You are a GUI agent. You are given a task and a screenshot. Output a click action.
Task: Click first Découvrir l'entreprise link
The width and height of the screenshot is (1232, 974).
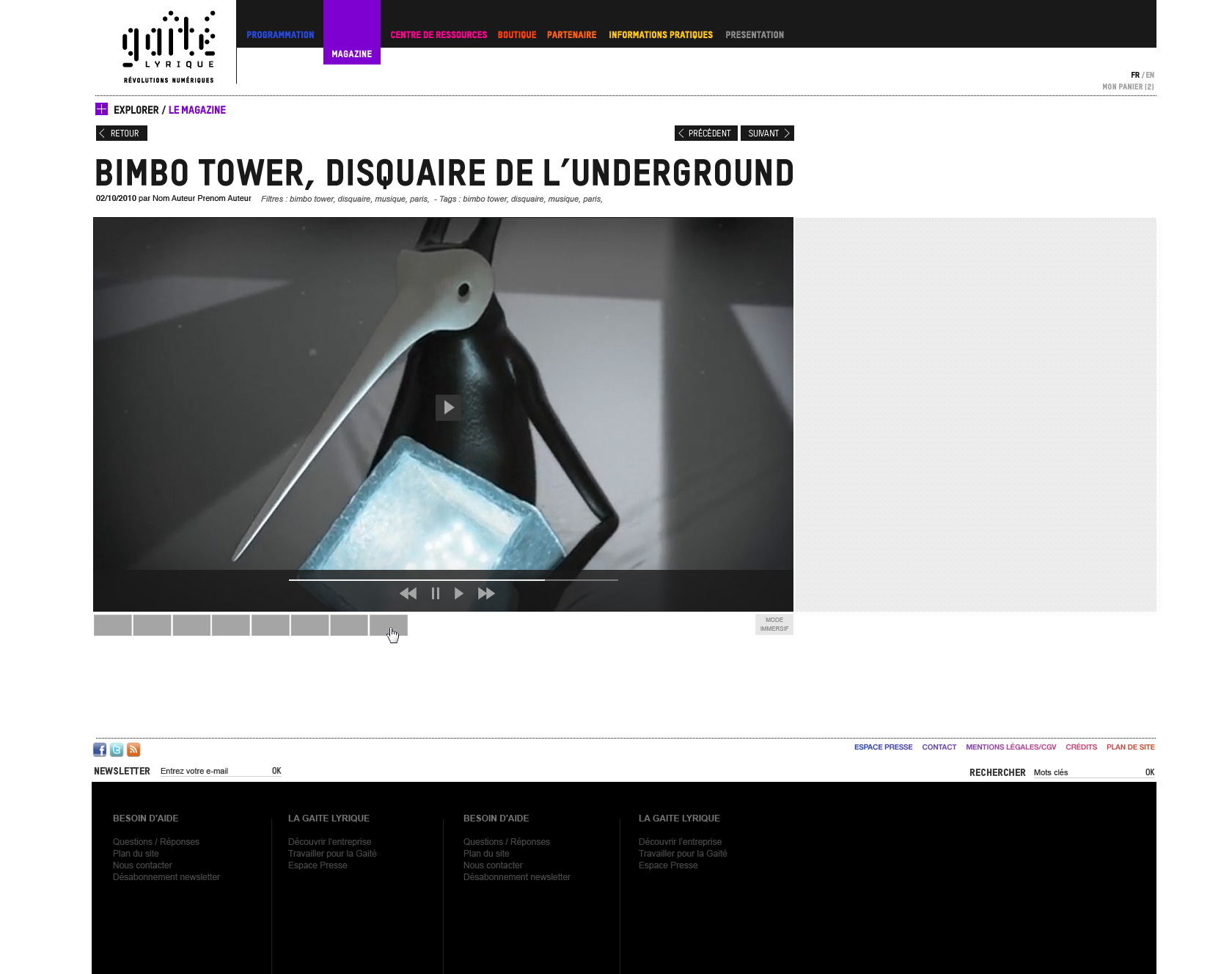pos(330,842)
